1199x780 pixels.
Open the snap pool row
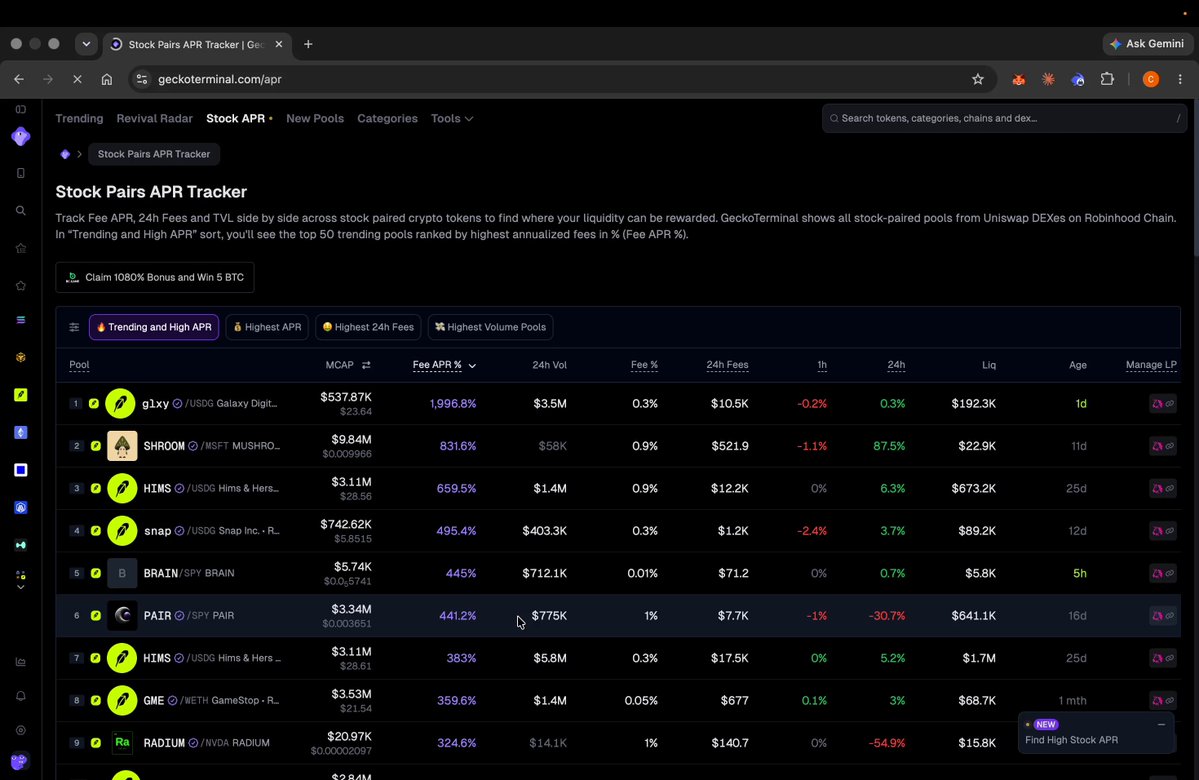618,531
